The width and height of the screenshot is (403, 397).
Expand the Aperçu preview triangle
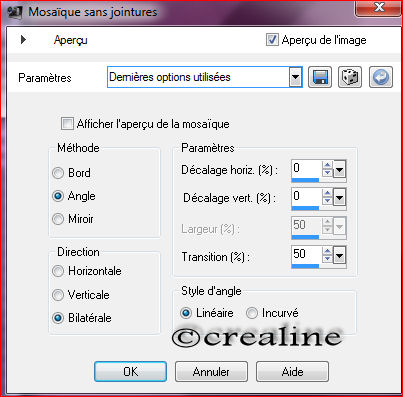pyautogui.click(x=23, y=40)
